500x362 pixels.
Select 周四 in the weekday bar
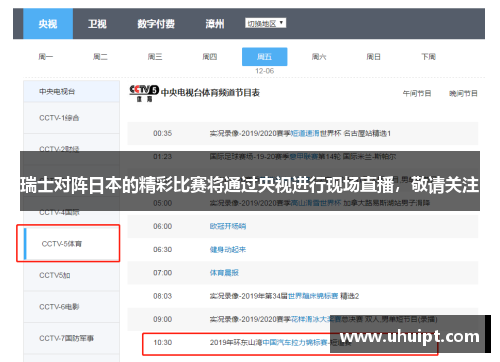tap(210, 57)
